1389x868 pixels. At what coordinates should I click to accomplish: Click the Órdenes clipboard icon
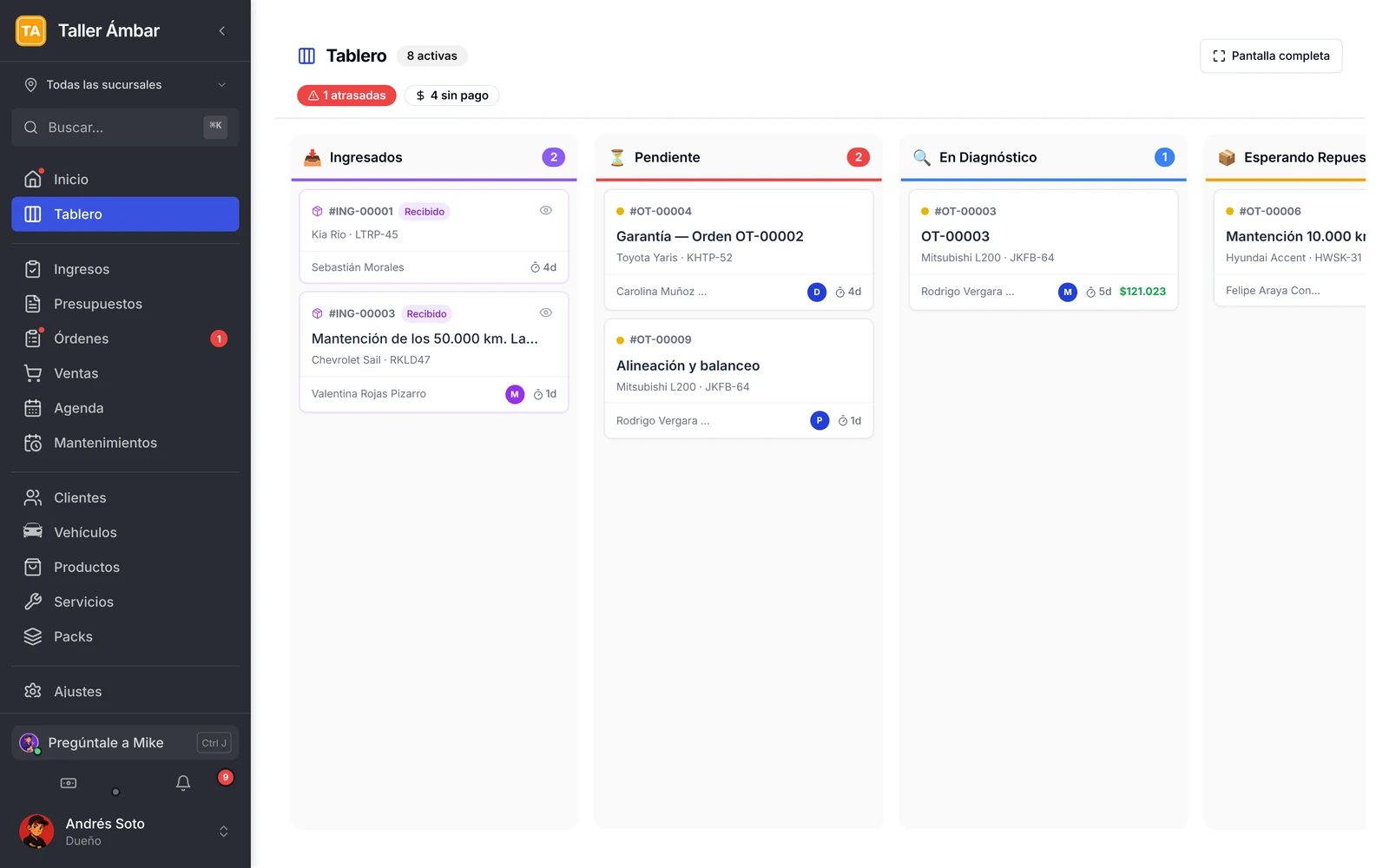click(33, 339)
